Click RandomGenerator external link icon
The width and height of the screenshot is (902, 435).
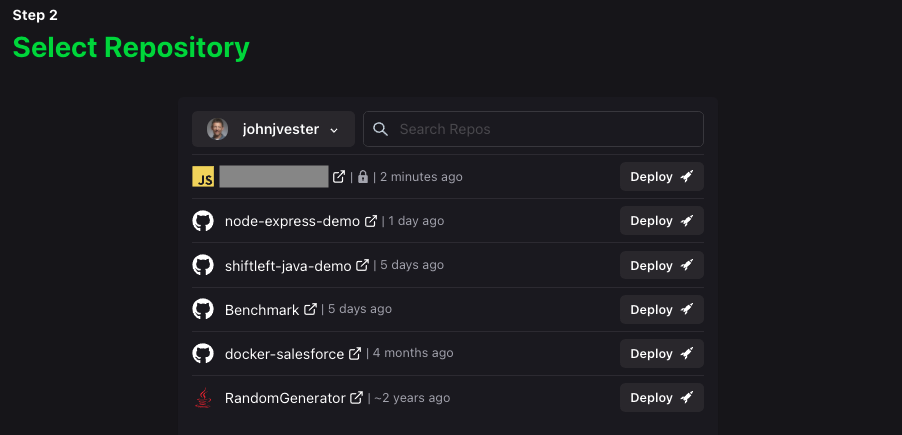pos(357,398)
